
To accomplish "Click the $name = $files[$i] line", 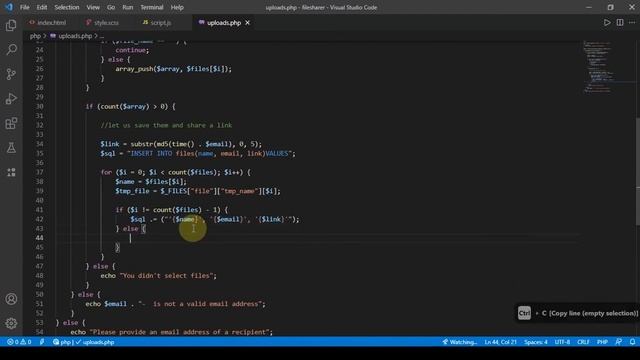I will click(x=151, y=182).
